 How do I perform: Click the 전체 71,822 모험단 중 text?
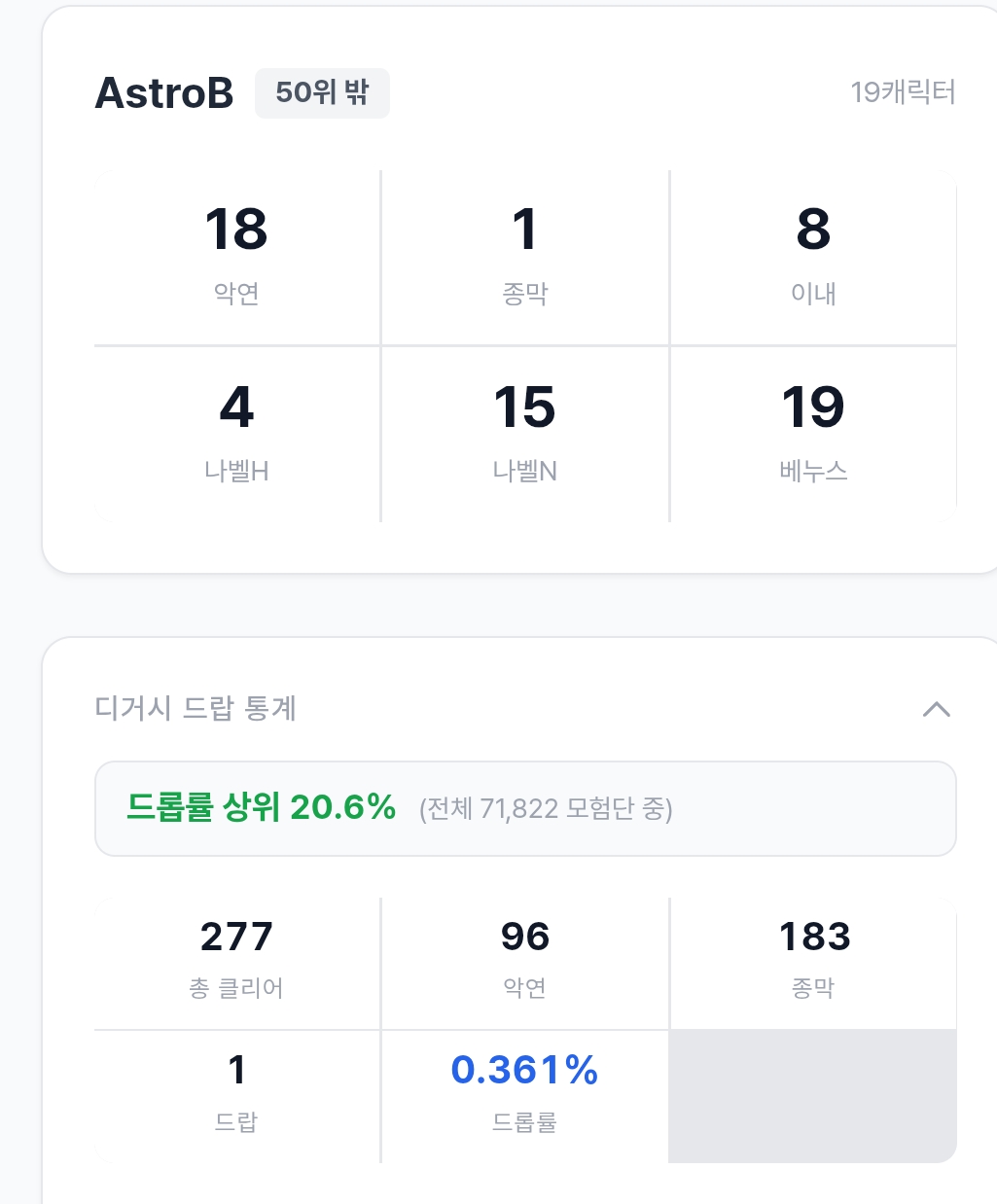546,809
